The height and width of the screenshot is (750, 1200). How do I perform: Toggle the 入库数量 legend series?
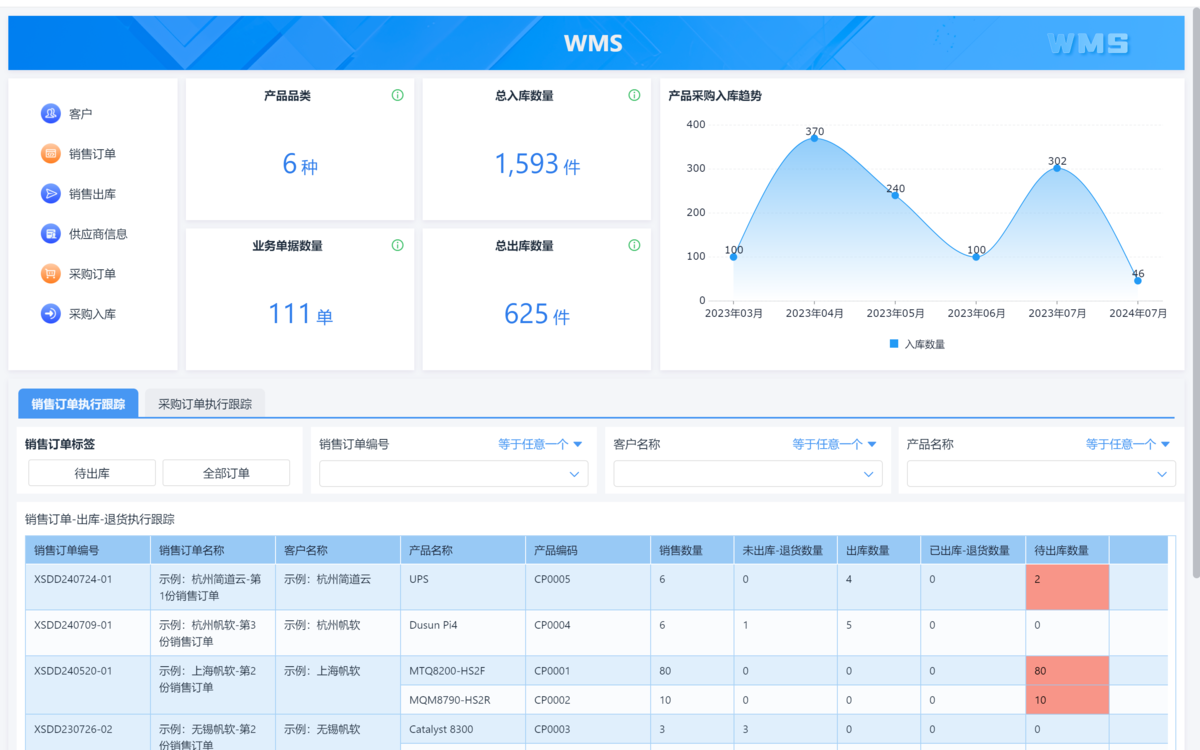pos(916,344)
